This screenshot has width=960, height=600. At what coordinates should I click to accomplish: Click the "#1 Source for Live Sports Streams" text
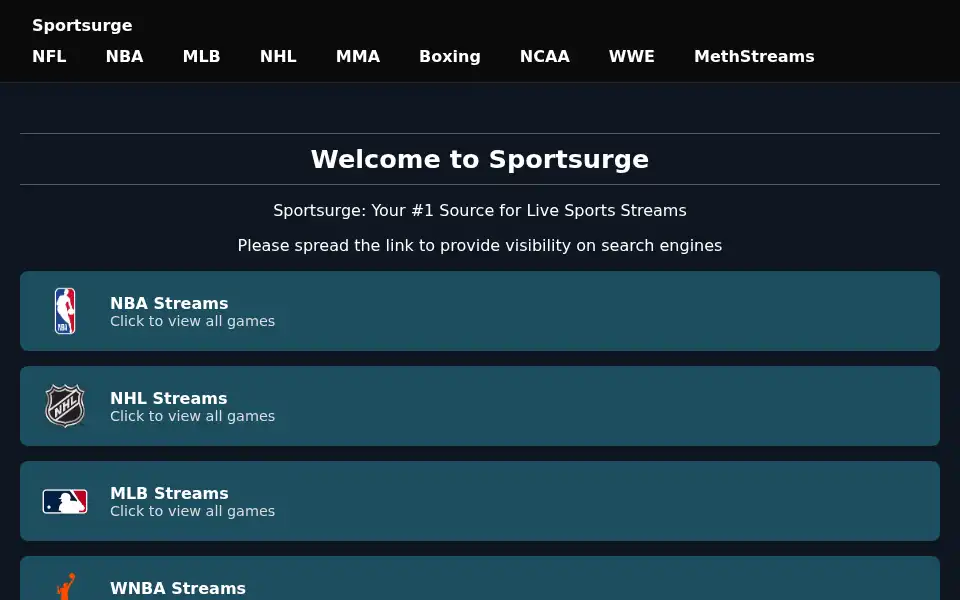coord(549,210)
